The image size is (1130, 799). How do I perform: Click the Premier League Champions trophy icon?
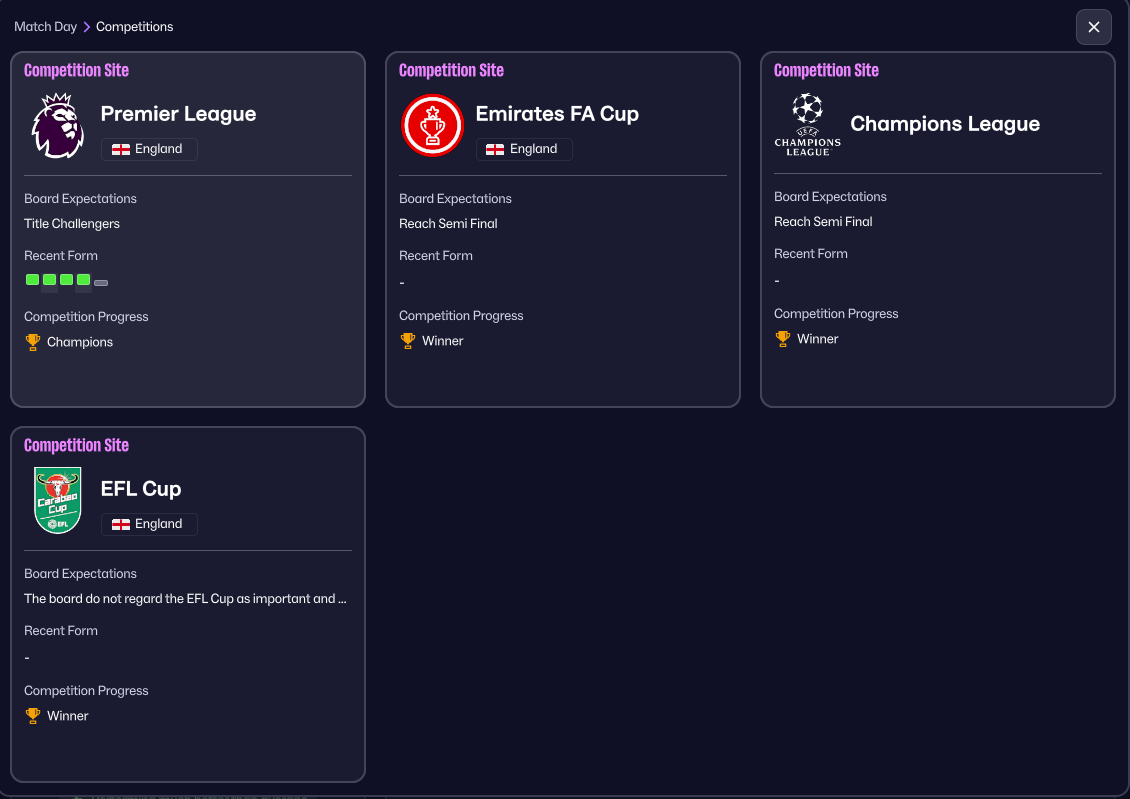33,342
